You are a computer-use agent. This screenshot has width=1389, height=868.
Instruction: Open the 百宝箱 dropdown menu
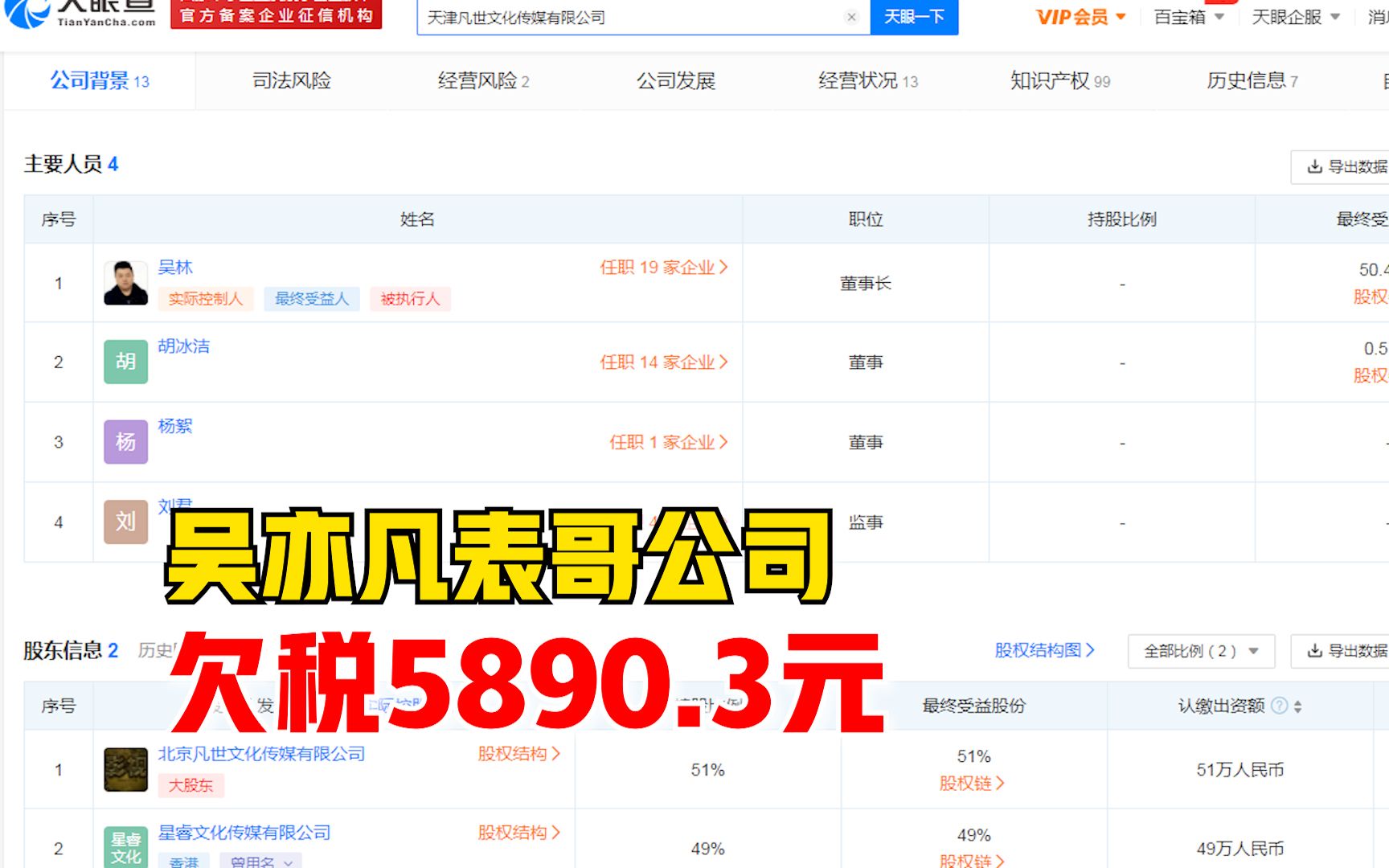pos(1188,17)
